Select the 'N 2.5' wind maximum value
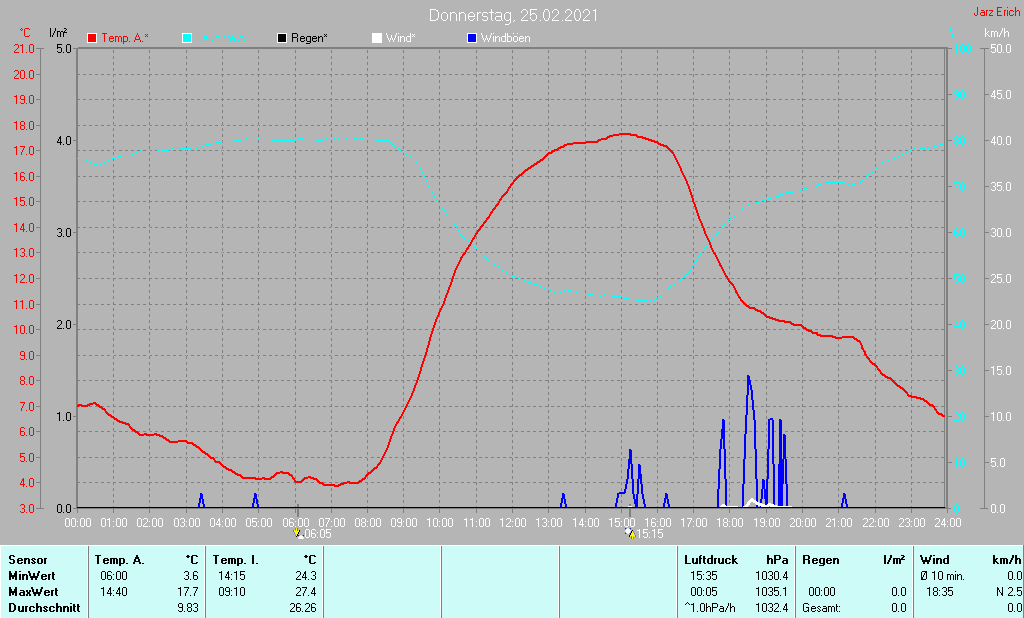Screen dimensions: 1024x618 [x=1008, y=592]
